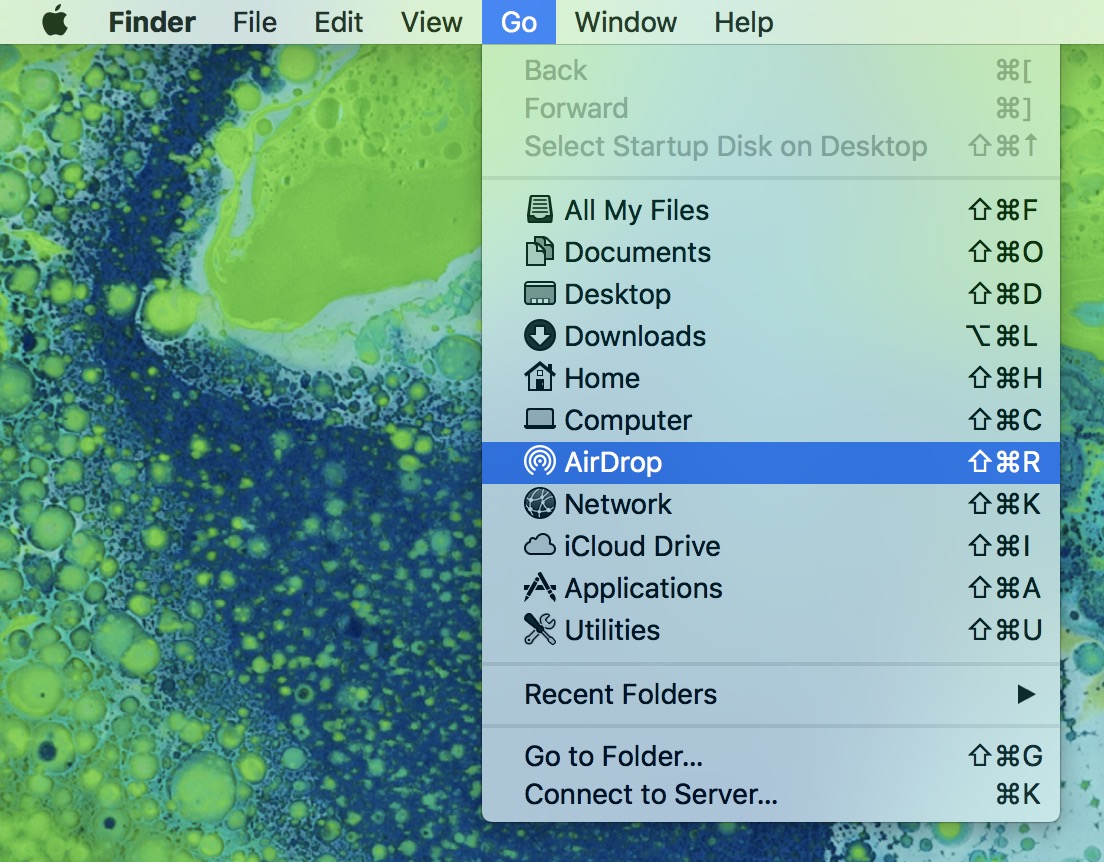This screenshot has height=862, width=1104.
Task: Click the Desktop icon in Go menu
Action: click(x=539, y=294)
